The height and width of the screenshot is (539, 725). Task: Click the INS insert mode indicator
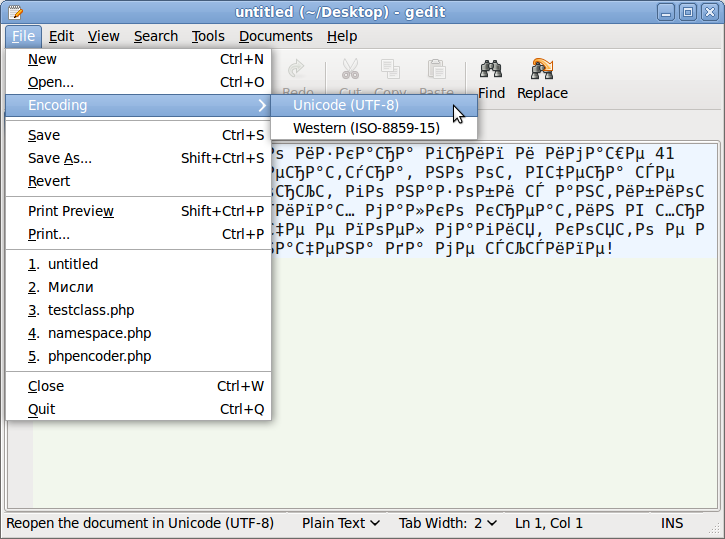672,523
